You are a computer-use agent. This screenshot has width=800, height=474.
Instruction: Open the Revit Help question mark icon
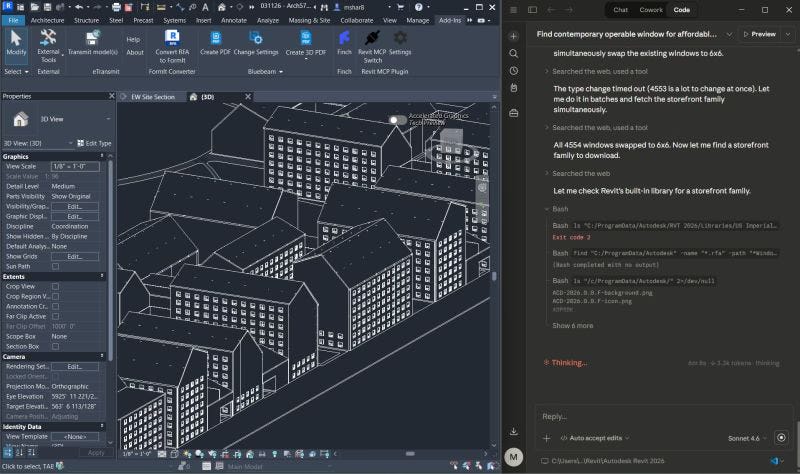pos(418,7)
